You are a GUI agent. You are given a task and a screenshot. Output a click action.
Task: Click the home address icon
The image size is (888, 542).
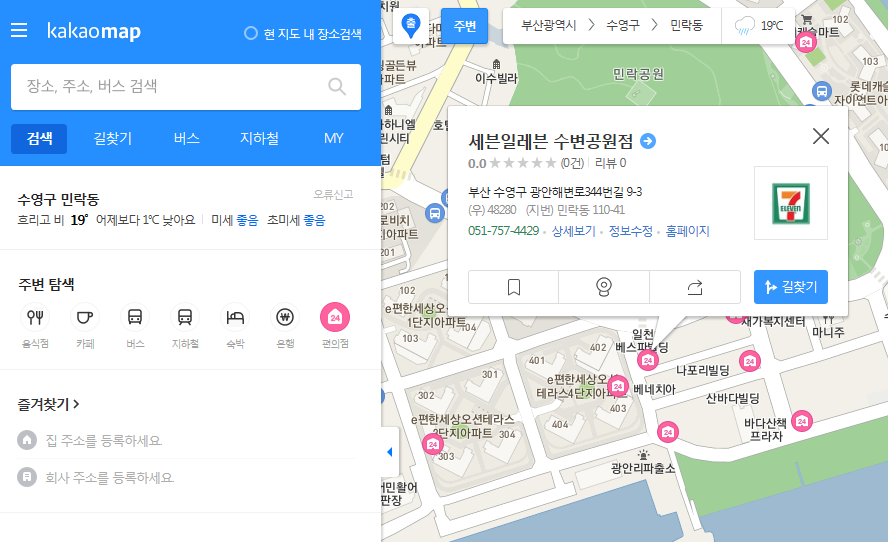coord(27,440)
